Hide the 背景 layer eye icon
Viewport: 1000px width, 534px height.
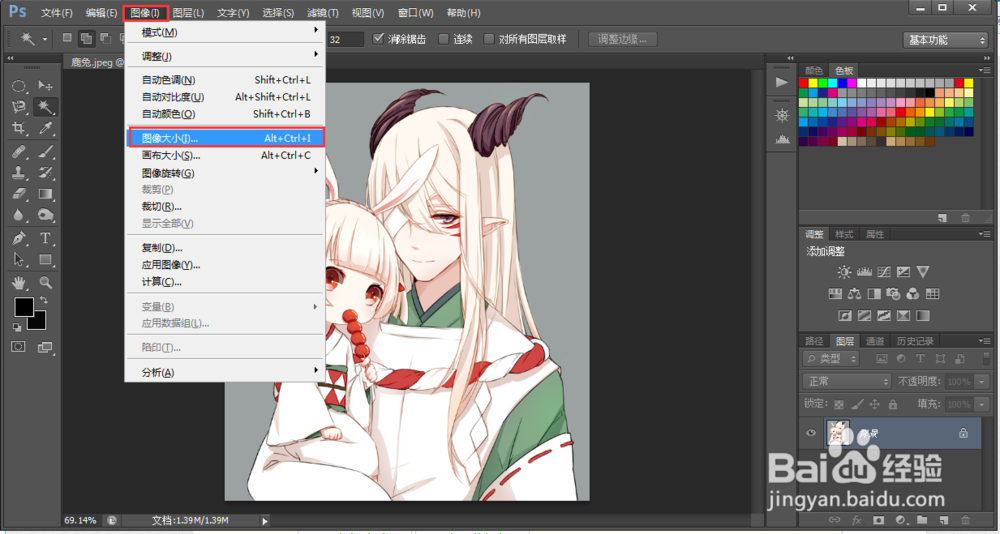click(811, 433)
